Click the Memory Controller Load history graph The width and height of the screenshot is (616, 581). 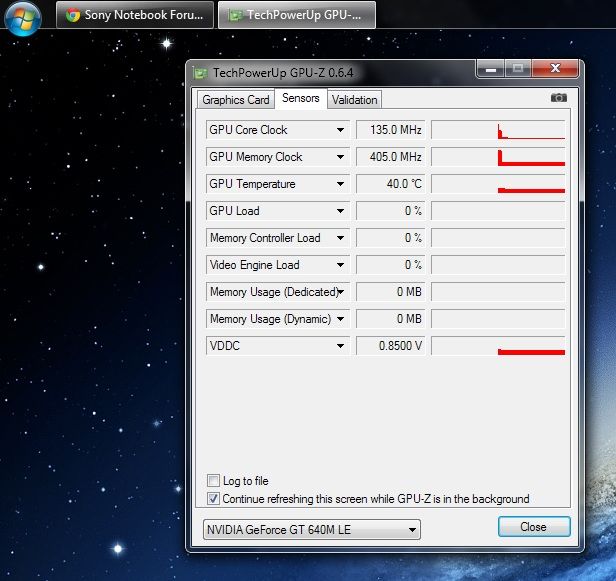click(498, 238)
